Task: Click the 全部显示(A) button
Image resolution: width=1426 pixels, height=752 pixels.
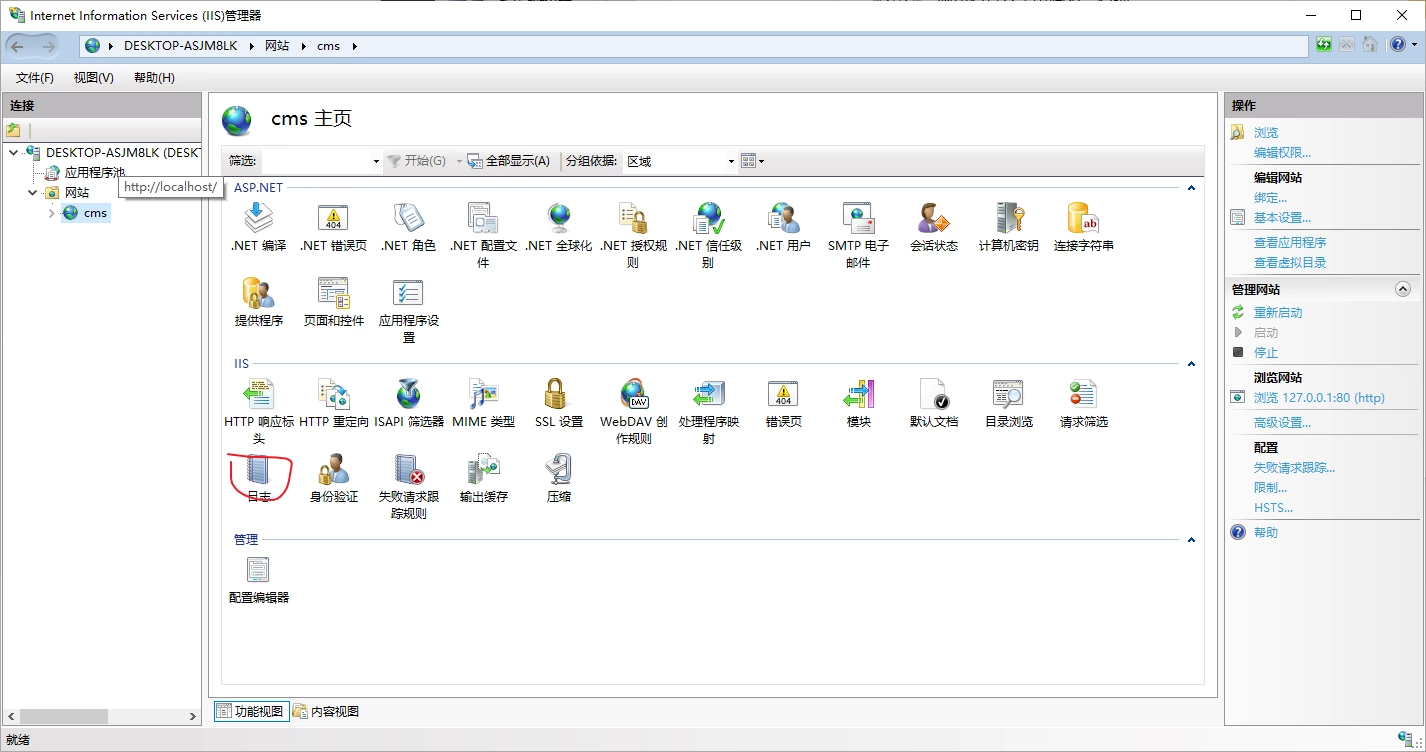Action: click(x=509, y=161)
